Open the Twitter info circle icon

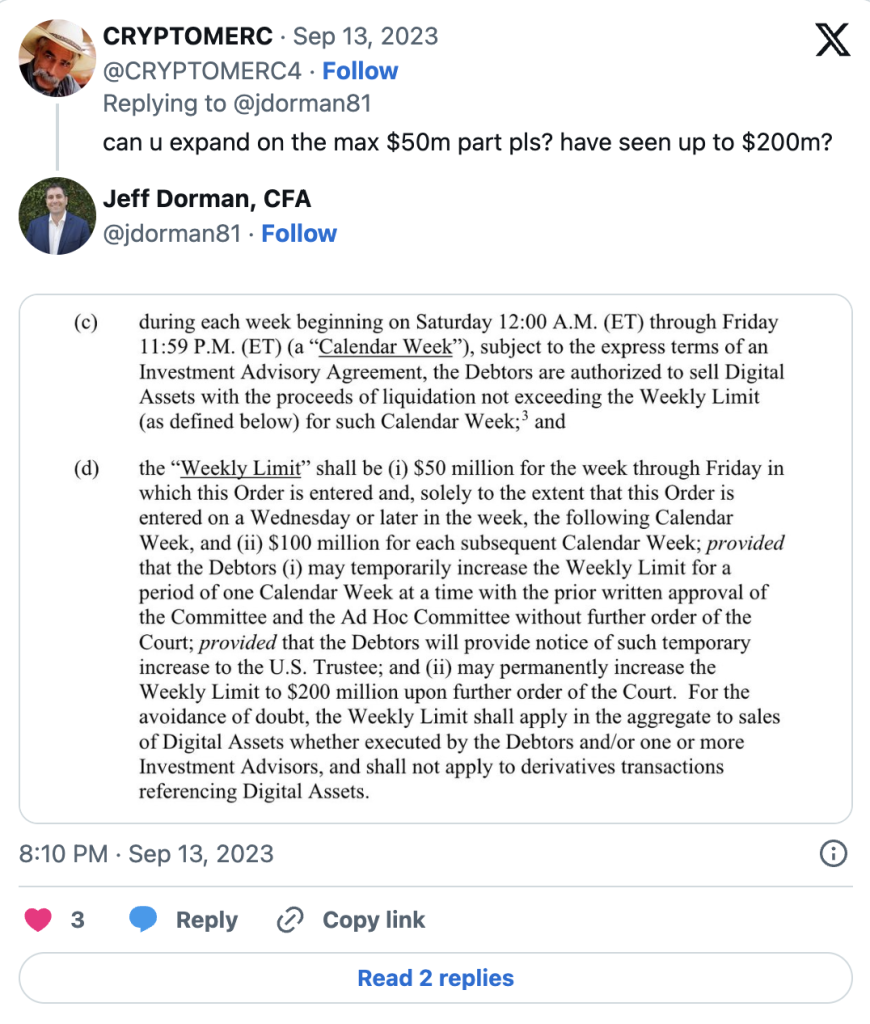click(x=833, y=854)
